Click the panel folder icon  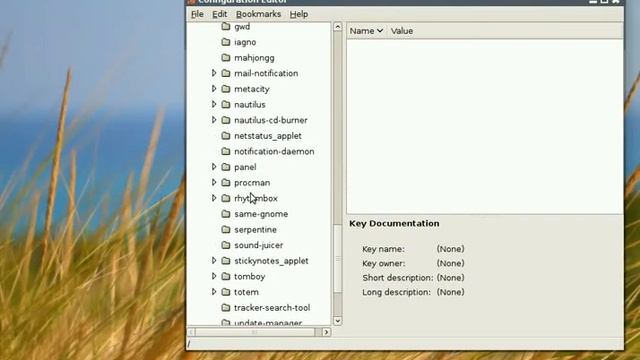pos(226,167)
